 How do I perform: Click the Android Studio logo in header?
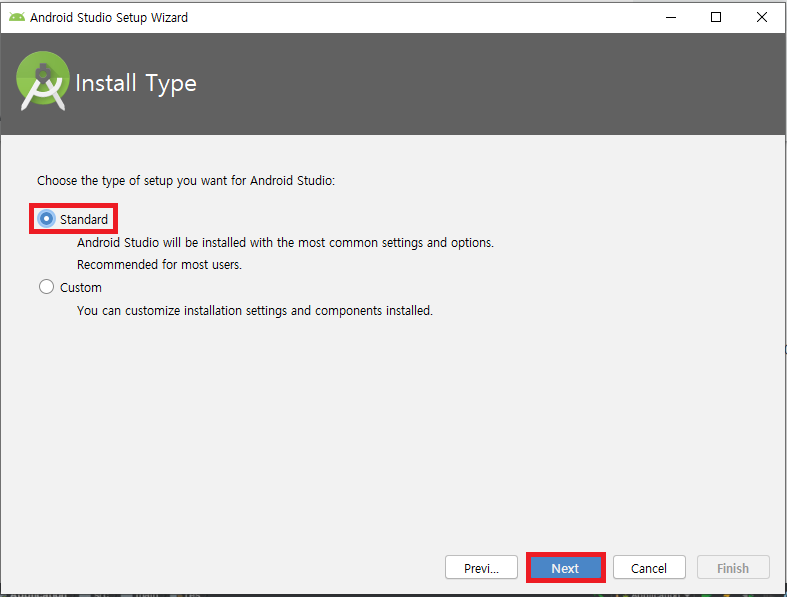[x=43, y=81]
